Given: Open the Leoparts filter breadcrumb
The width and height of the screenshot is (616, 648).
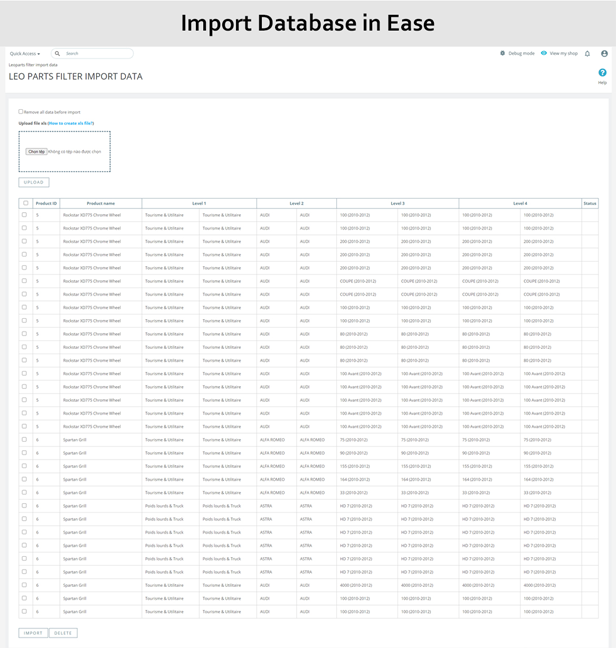Looking at the screenshot, I should tap(21, 64).
